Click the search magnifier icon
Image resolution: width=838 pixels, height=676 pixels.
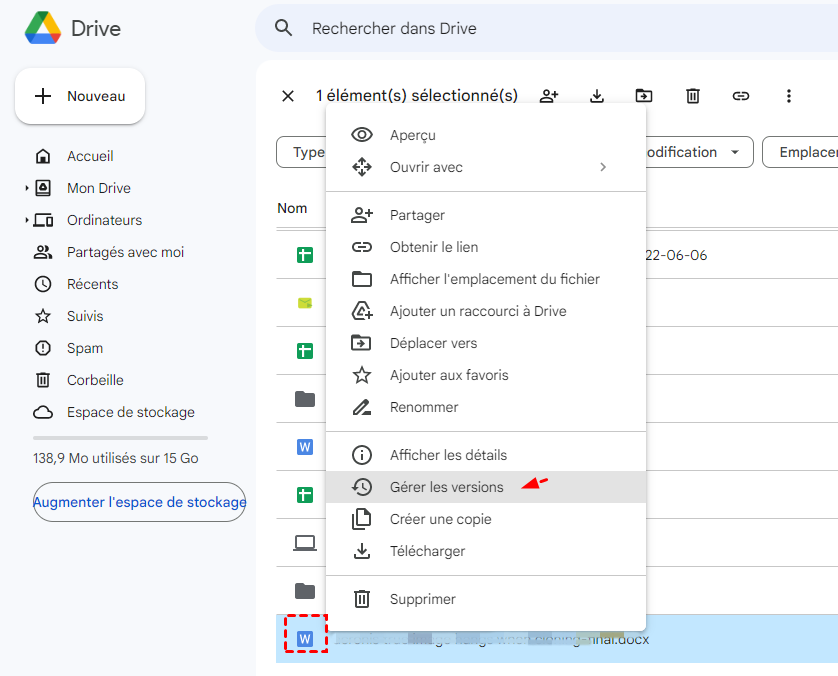click(x=283, y=28)
